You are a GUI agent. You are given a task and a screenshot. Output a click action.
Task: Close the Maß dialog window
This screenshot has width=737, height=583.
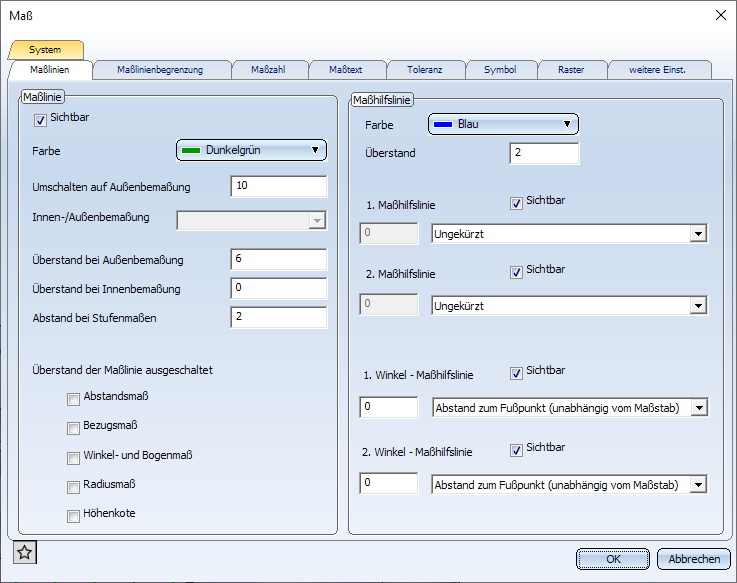coord(720,14)
